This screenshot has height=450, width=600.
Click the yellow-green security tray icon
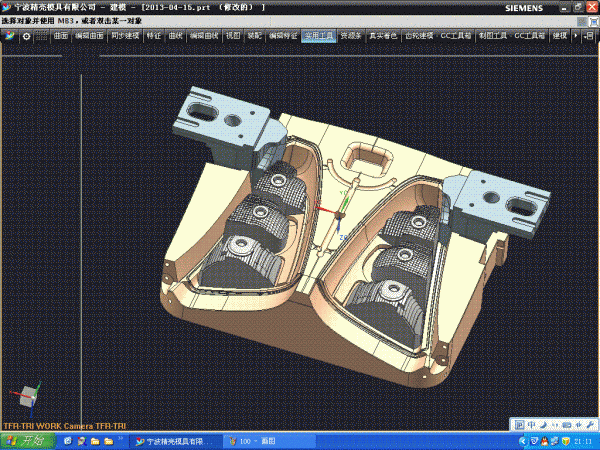[x=566, y=442]
